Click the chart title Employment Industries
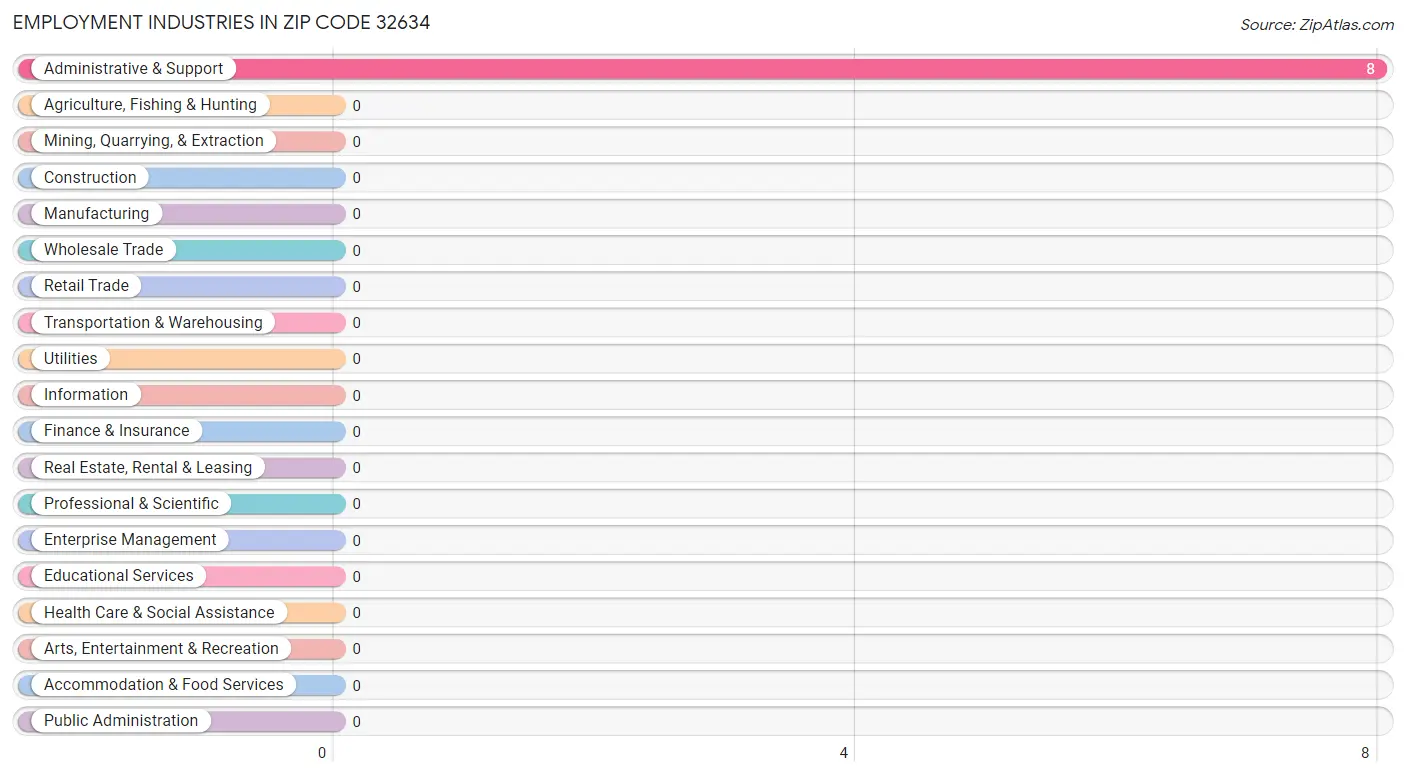 click(221, 22)
